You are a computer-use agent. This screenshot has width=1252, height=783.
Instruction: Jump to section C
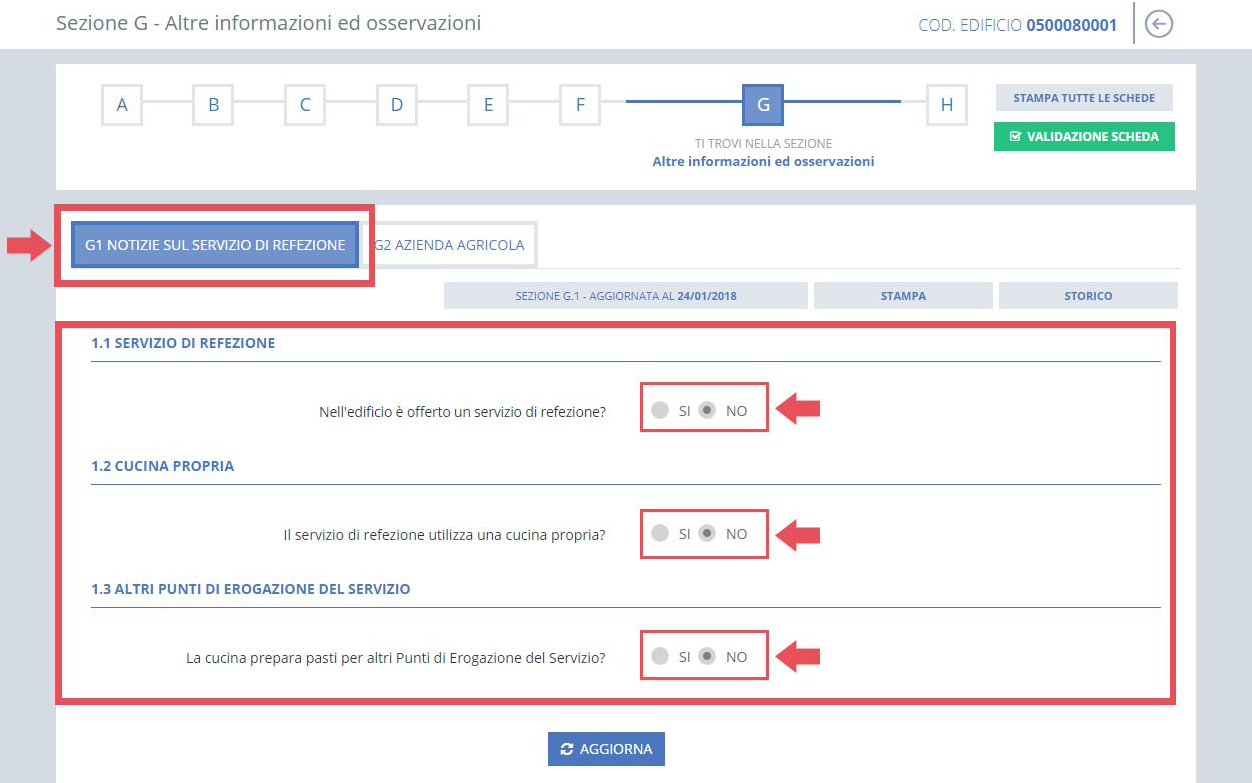pyautogui.click(x=305, y=104)
